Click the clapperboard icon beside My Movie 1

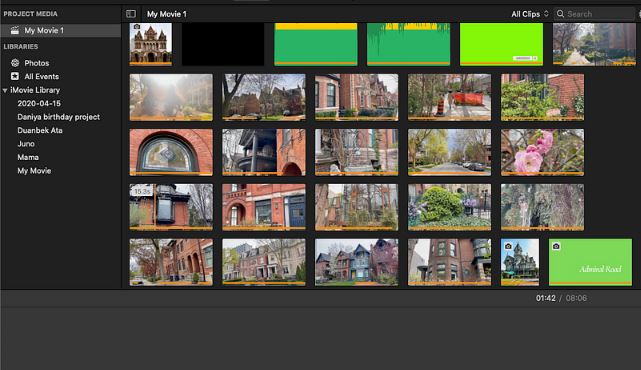tap(15, 30)
